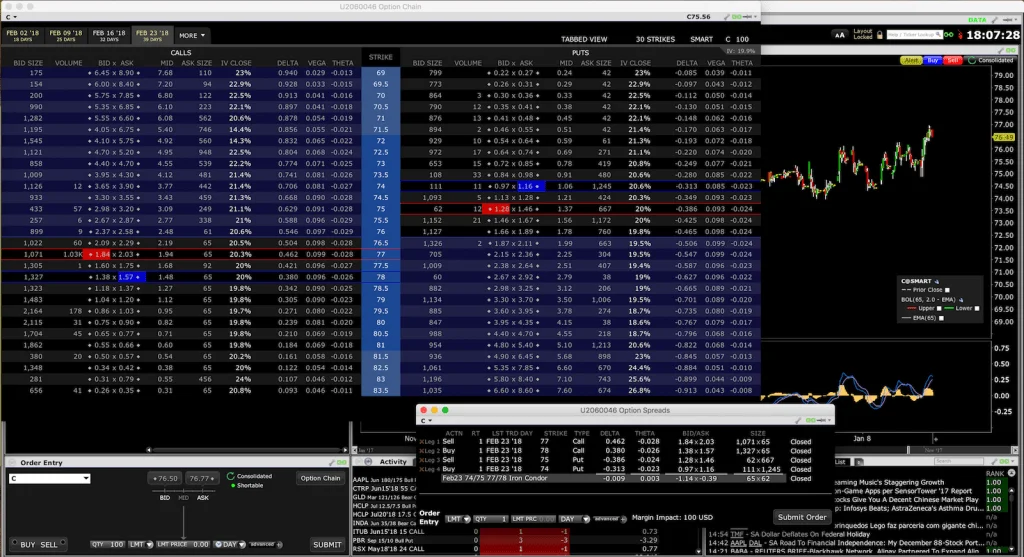Select the FEB 02 '18 expiry tab
The width and height of the screenshot is (1024, 557).
point(23,35)
